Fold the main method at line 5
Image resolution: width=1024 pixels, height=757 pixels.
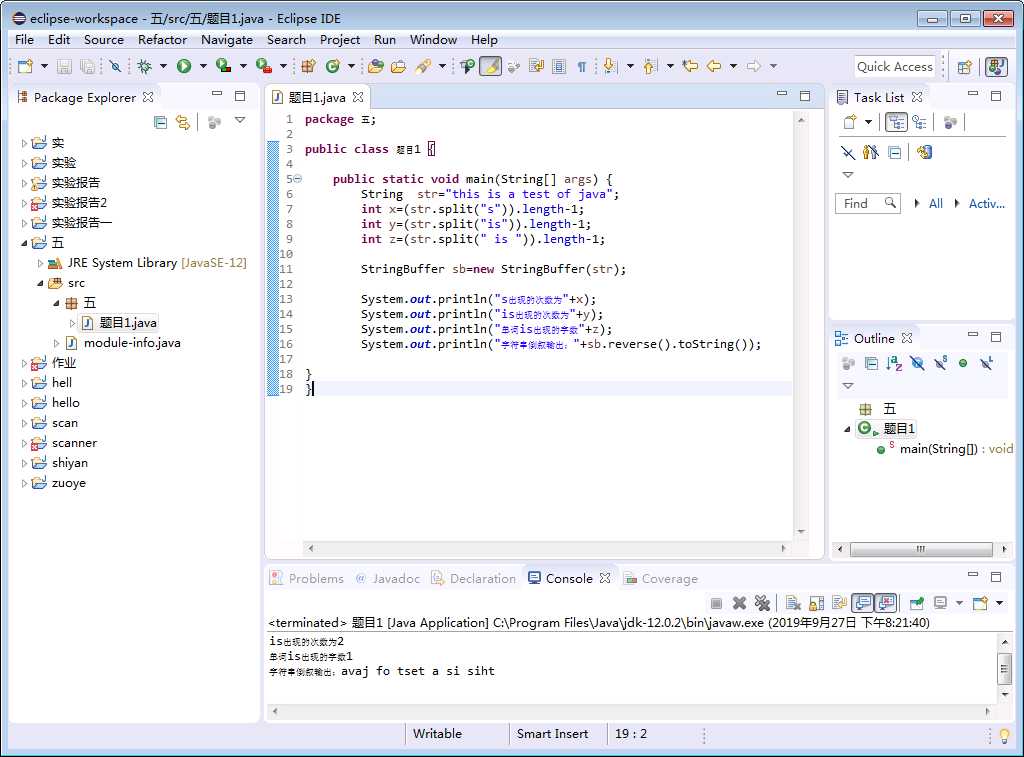pos(298,179)
